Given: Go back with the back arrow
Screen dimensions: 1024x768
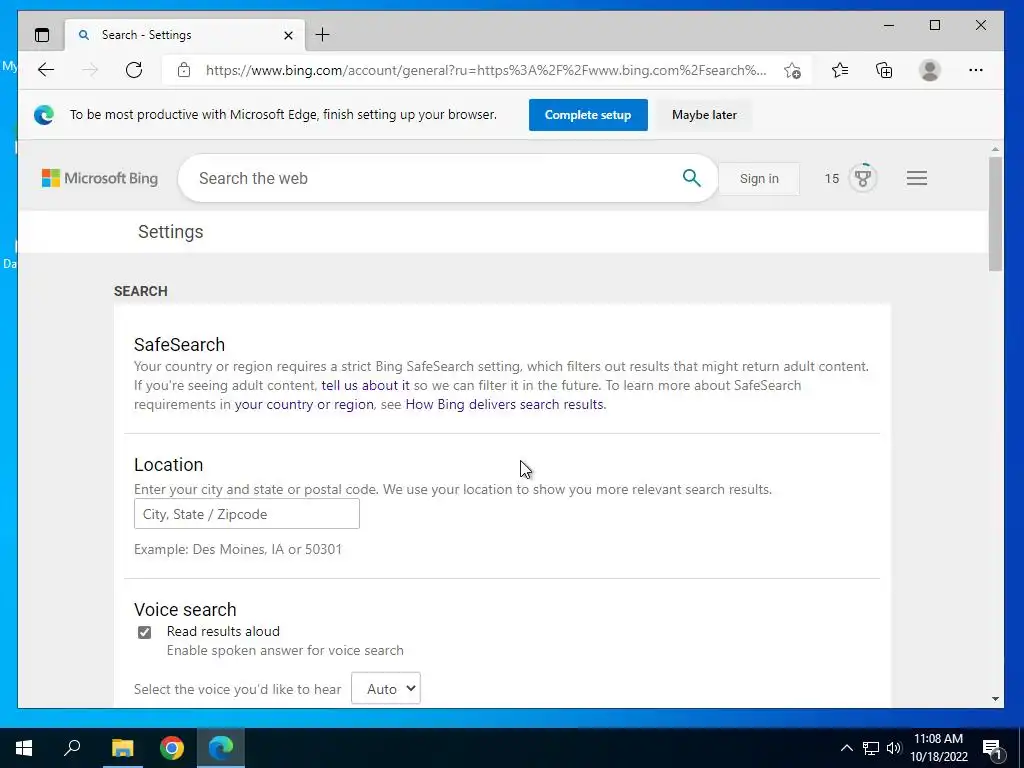Looking at the screenshot, I should [46, 70].
